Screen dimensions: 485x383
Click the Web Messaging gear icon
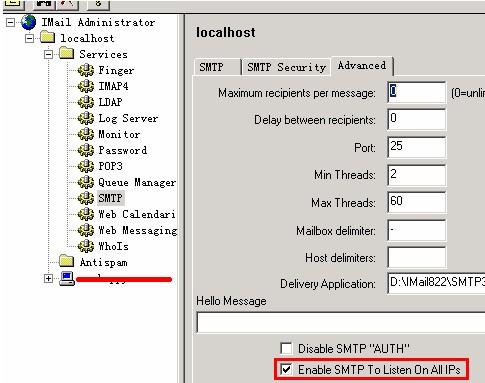click(x=86, y=230)
